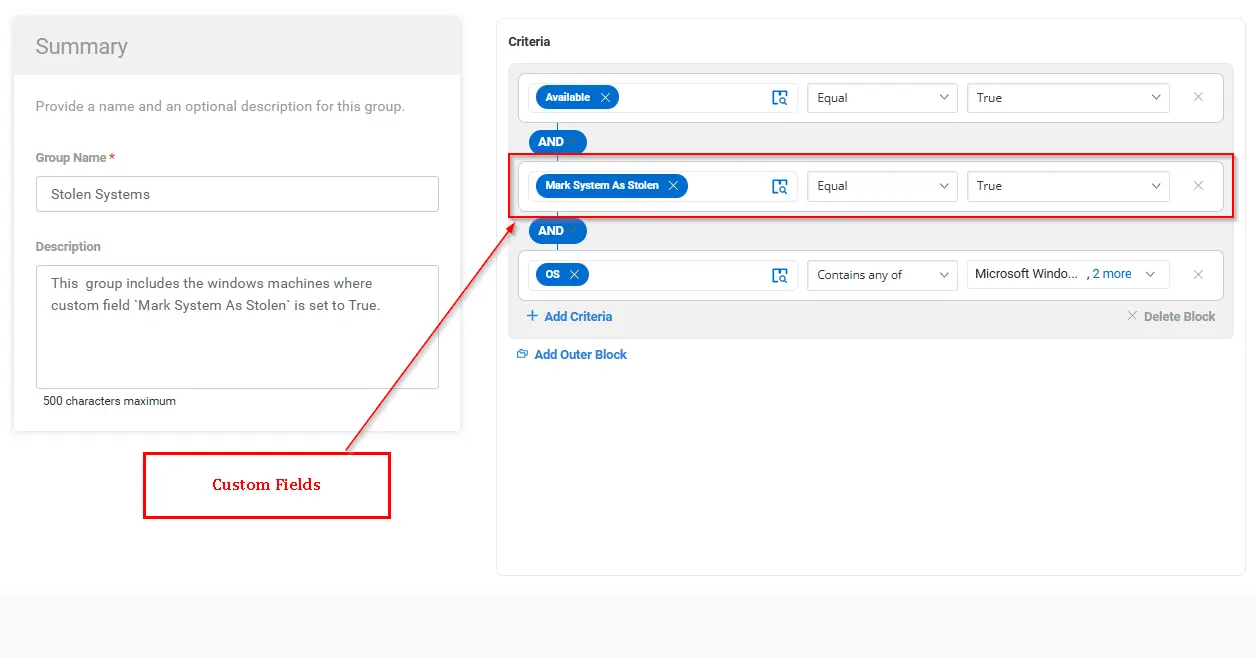Viewport: 1256px width, 658px height.
Task: Open the Contains any of operator dropdown
Action: (x=882, y=275)
